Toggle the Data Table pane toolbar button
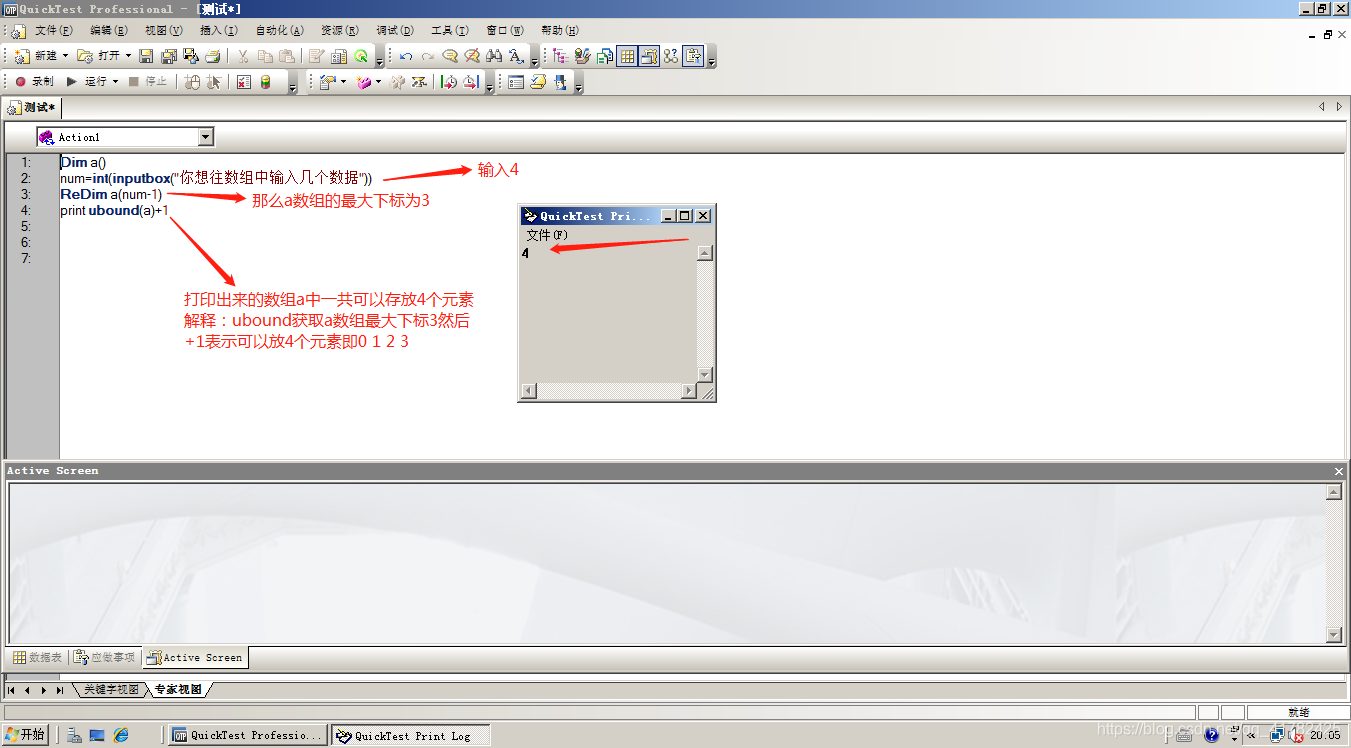Screen dimensions: 1351x748 point(627,56)
